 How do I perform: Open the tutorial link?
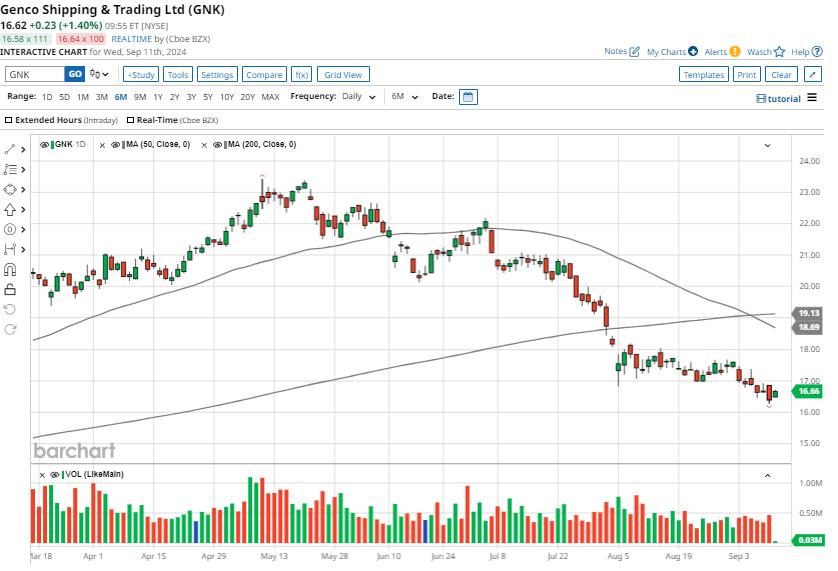tap(779, 98)
